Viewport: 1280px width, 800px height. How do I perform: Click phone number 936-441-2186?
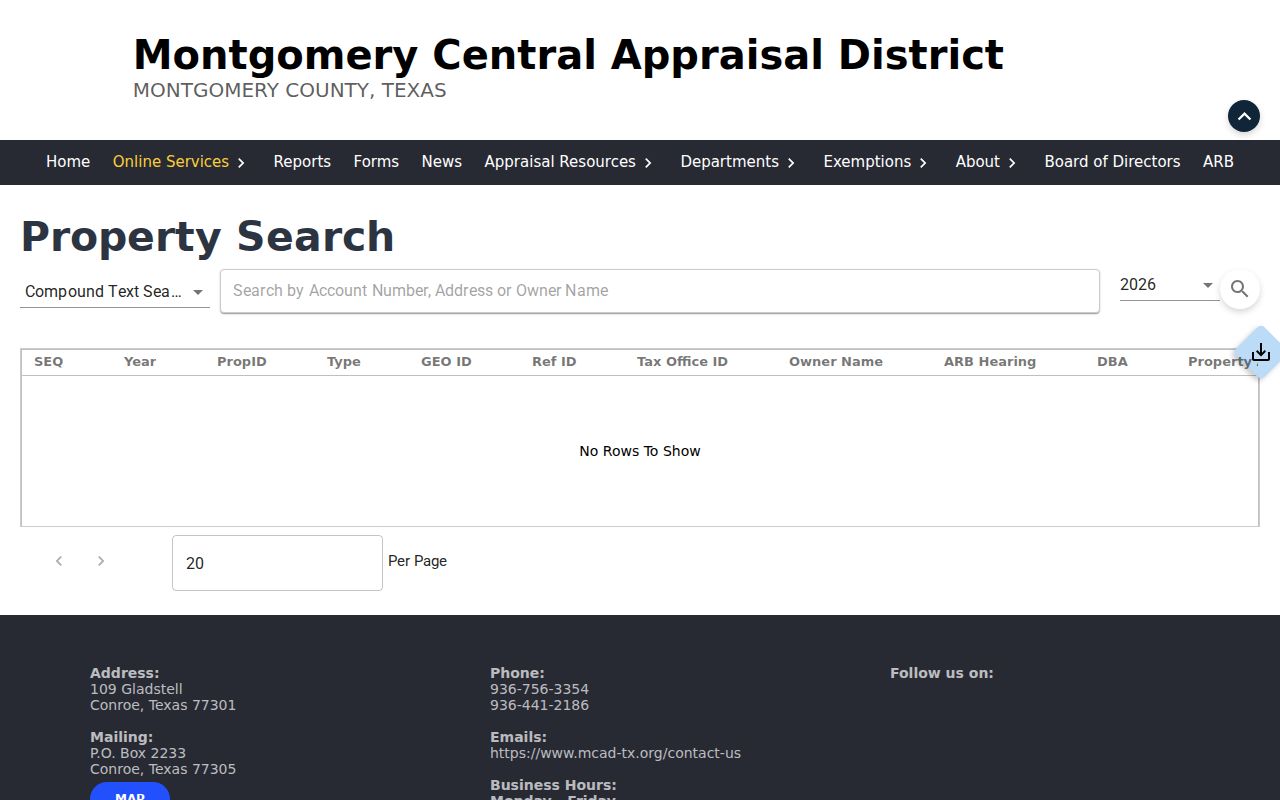pos(539,705)
